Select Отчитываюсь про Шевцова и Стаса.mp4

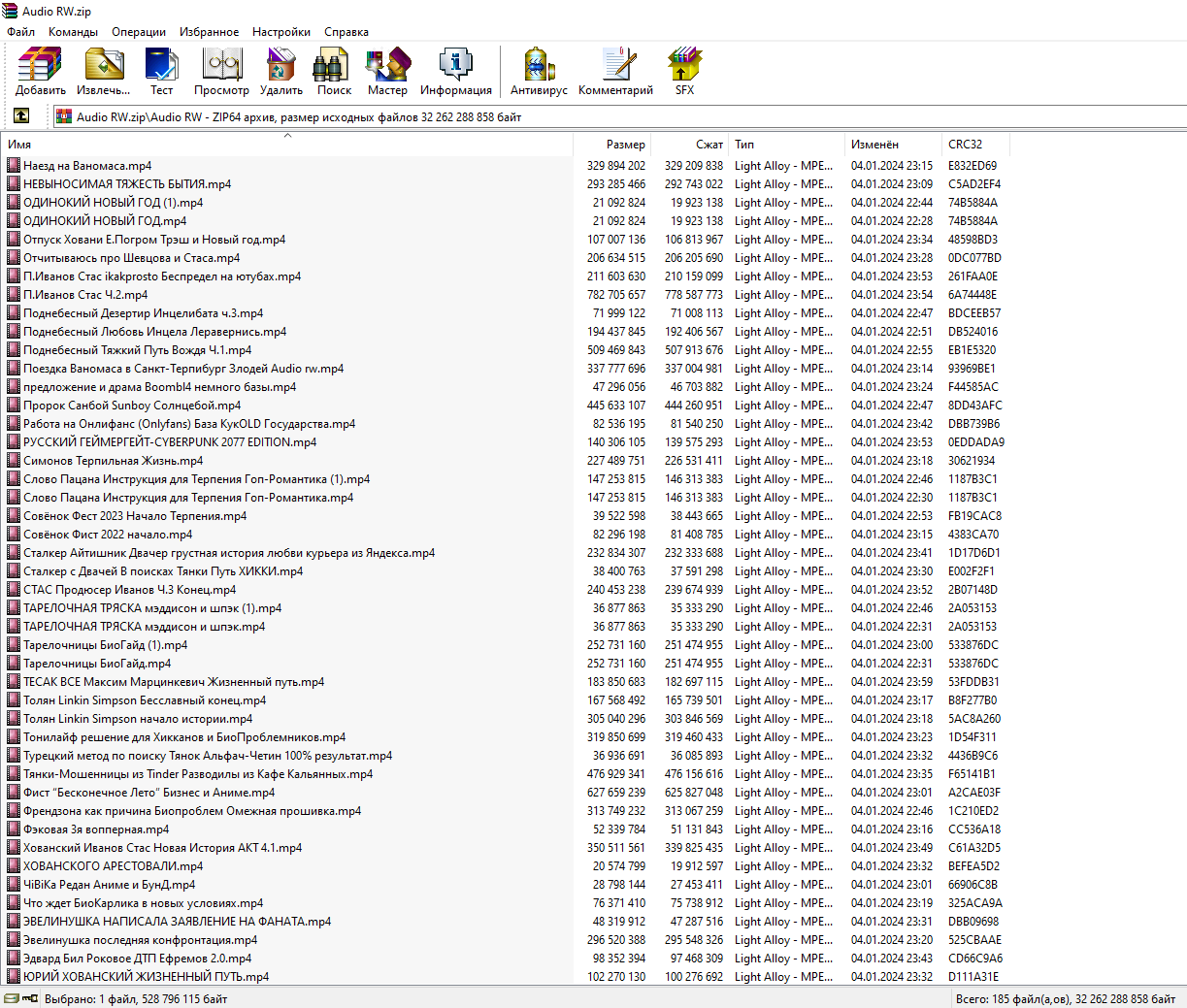point(131,257)
